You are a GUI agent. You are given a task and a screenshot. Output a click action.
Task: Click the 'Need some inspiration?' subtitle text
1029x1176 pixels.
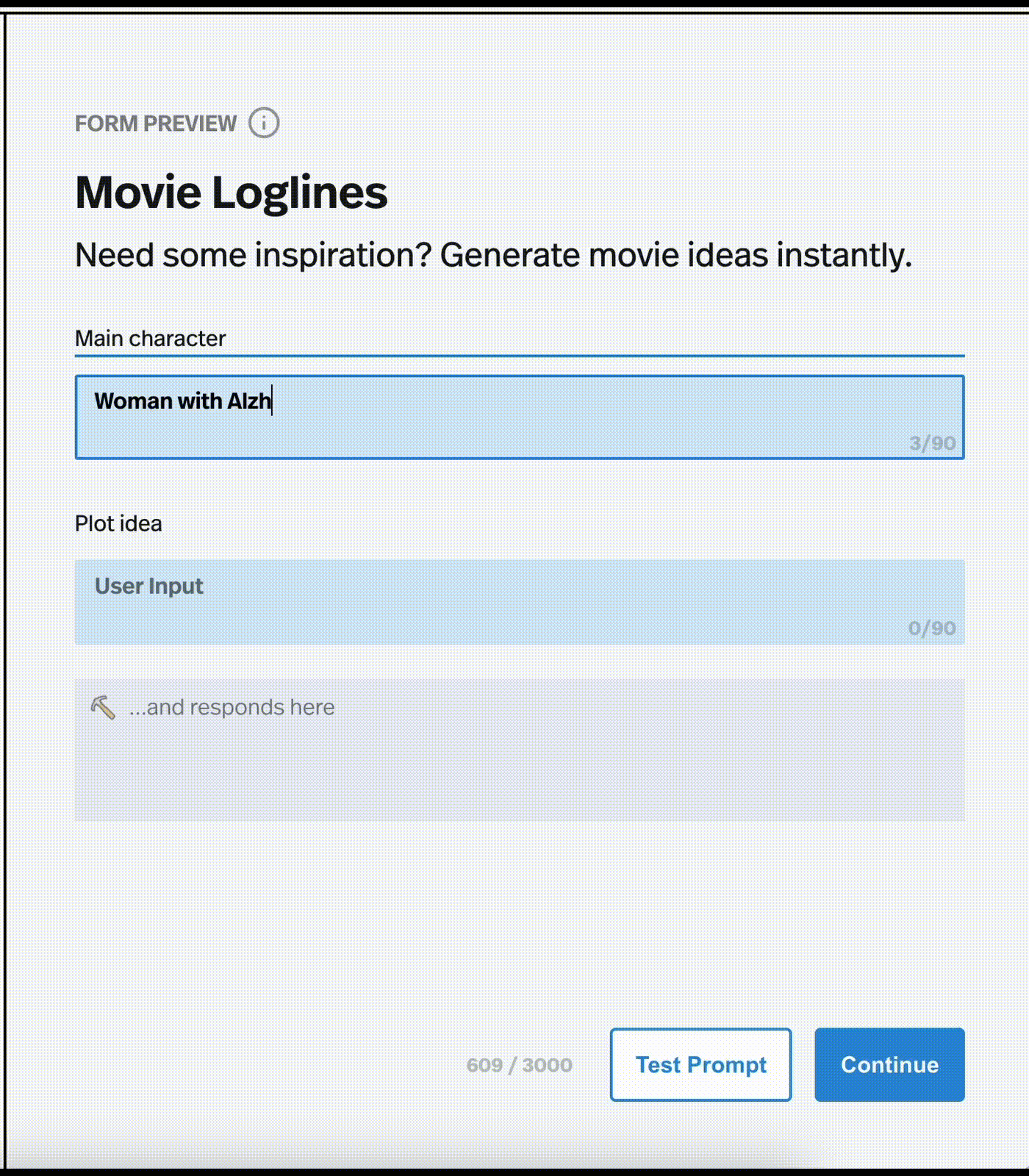pyautogui.click(x=492, y=255)
